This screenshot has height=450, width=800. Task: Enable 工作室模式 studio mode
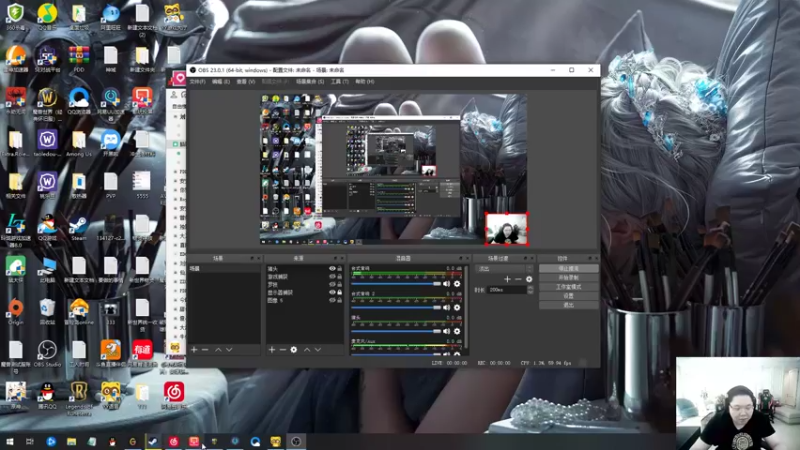[x=568, y=287]
